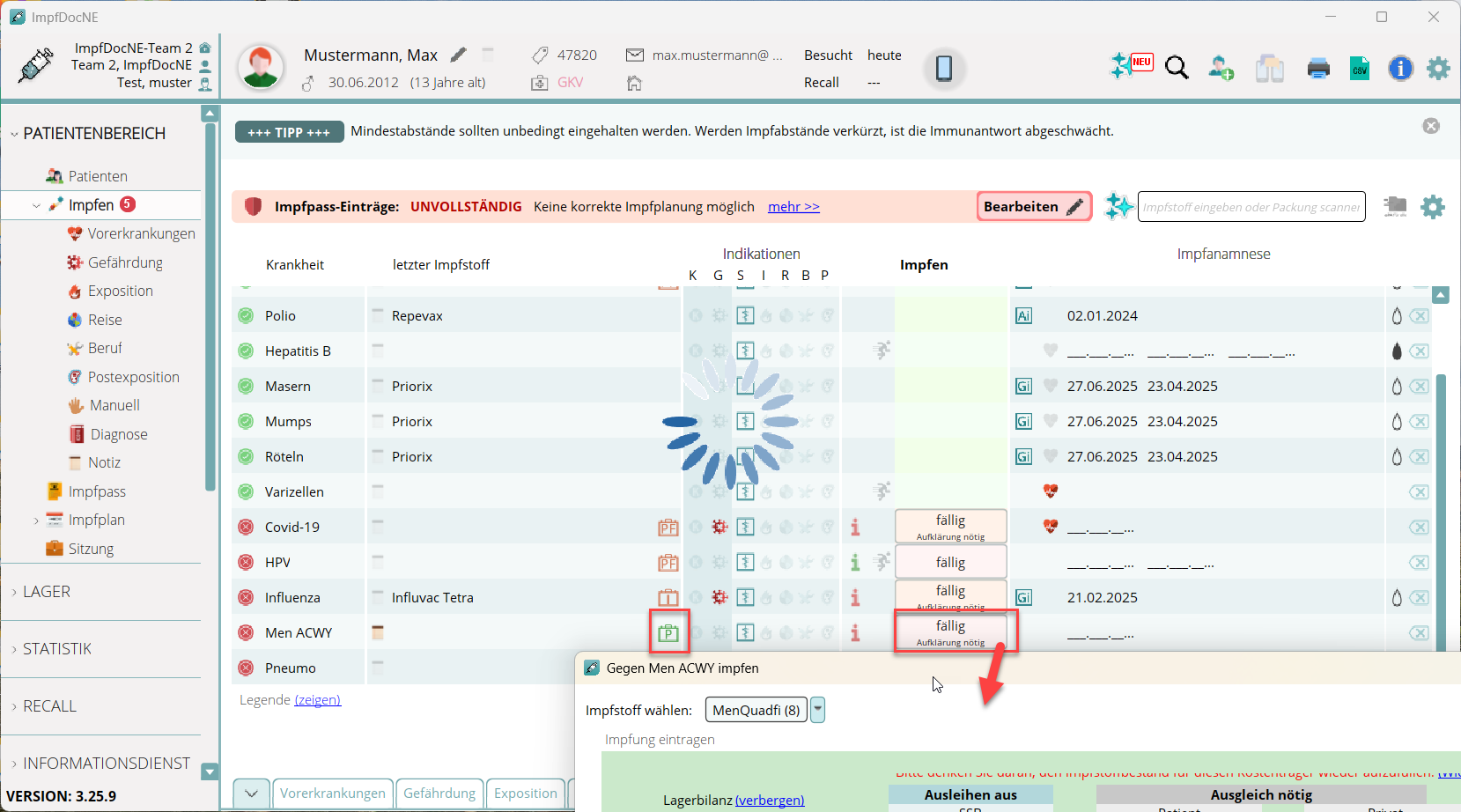Expand the LAGER section
The width and height of the screenshot is (1461, 812).
47,592
